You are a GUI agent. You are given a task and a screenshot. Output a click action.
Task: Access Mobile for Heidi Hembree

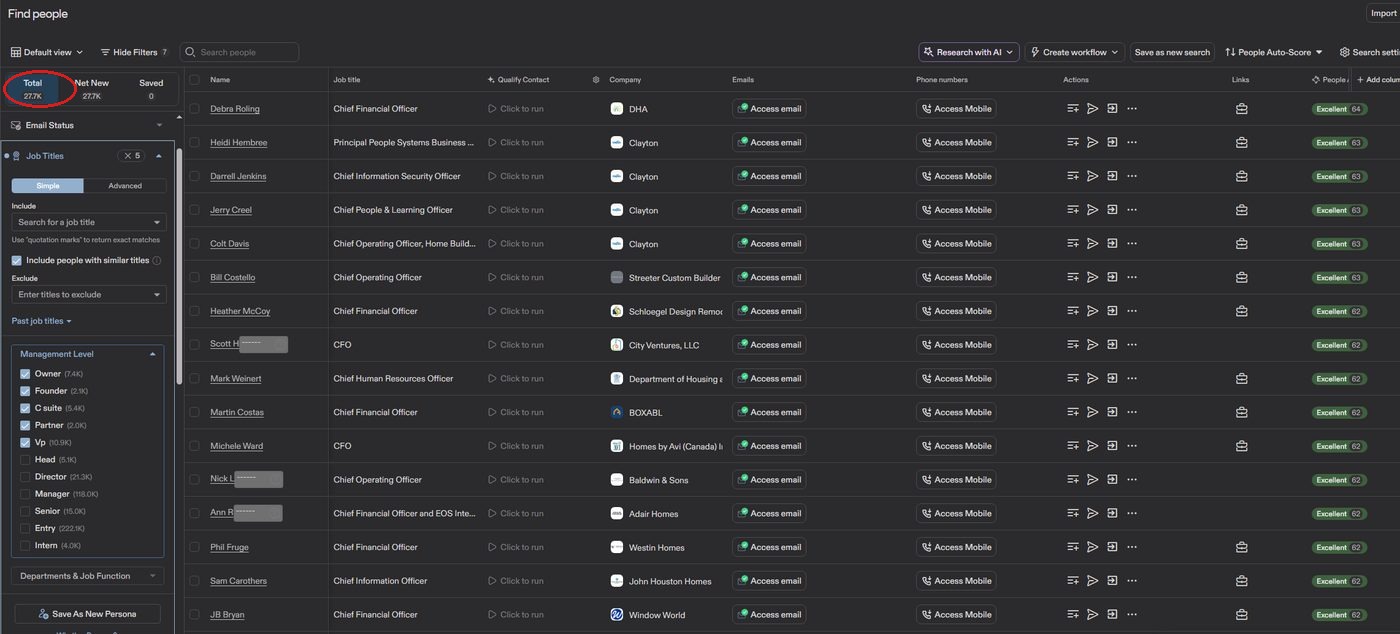[x=956, y=143]
